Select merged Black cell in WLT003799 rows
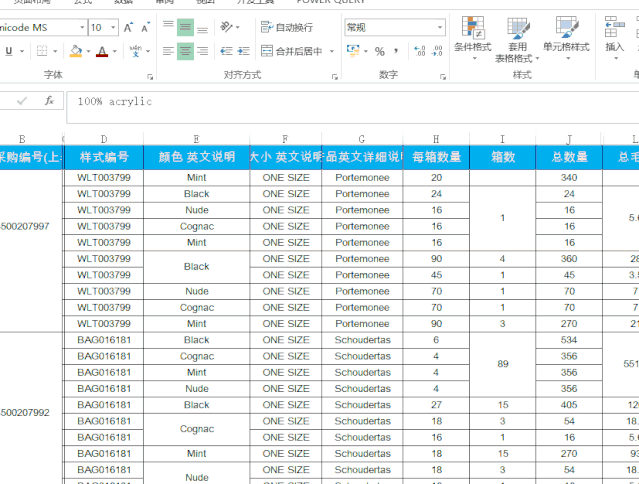This screenshot has width=639, height=484. 196,267
